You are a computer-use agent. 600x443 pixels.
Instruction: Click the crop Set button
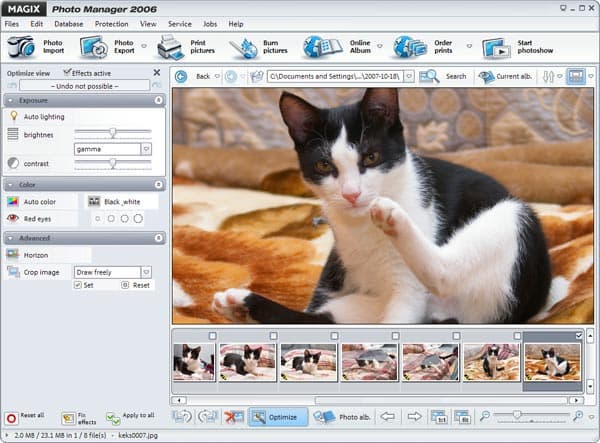(x=84, y=285)
